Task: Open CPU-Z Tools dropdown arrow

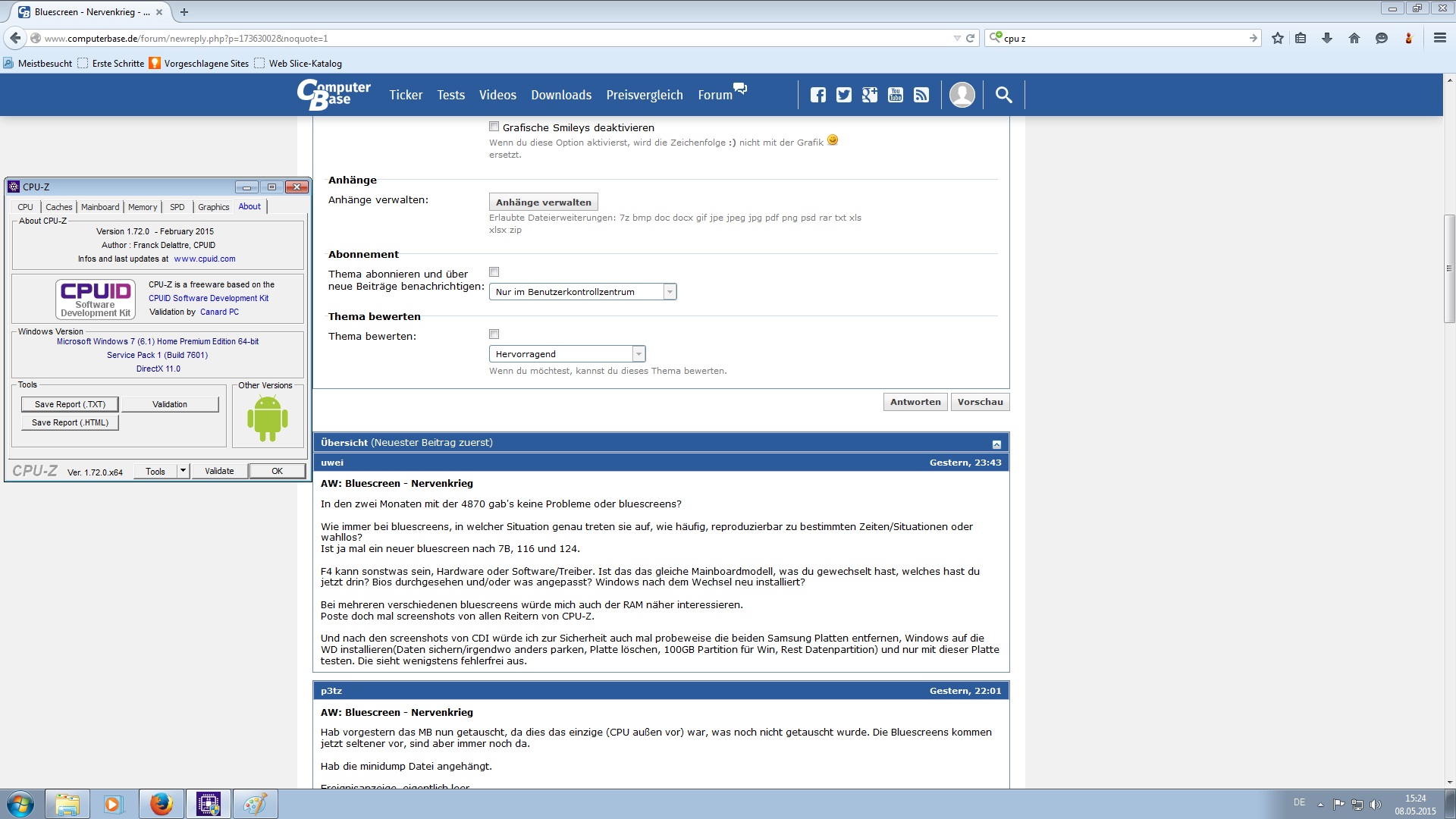Action: [x=183, y=471]
